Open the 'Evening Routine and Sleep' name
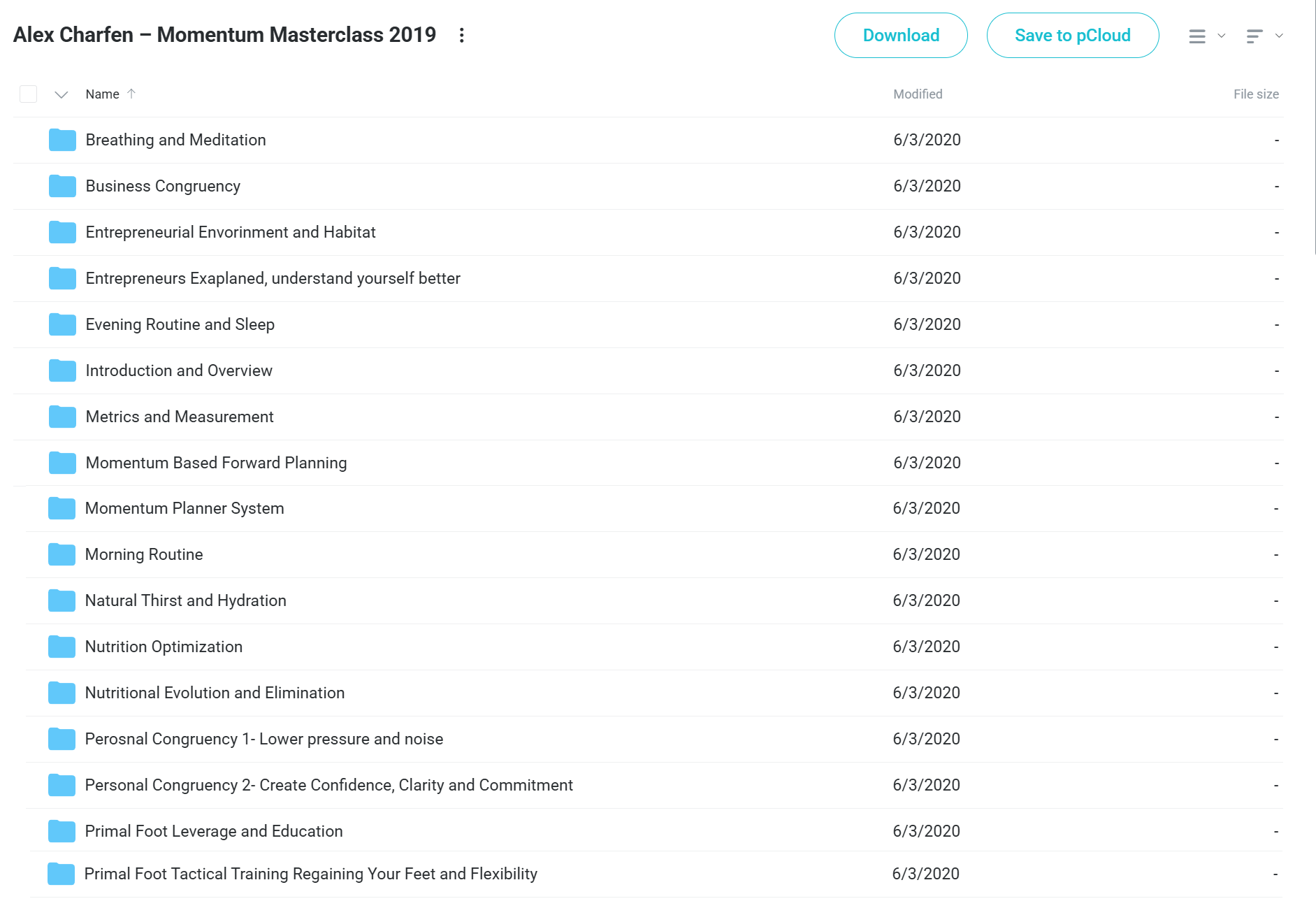Image resolution: width=1316 pixels, height=908 pixels. (180, 324)
